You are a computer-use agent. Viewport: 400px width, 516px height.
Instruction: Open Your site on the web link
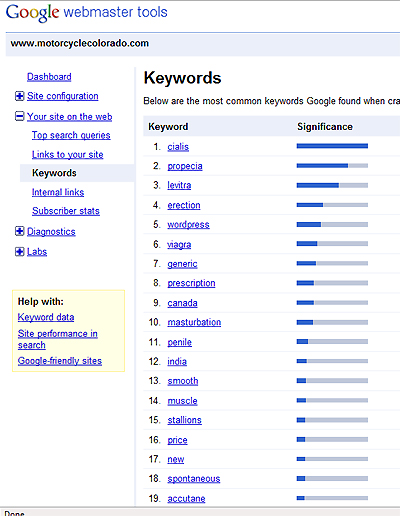coord(70,117)
